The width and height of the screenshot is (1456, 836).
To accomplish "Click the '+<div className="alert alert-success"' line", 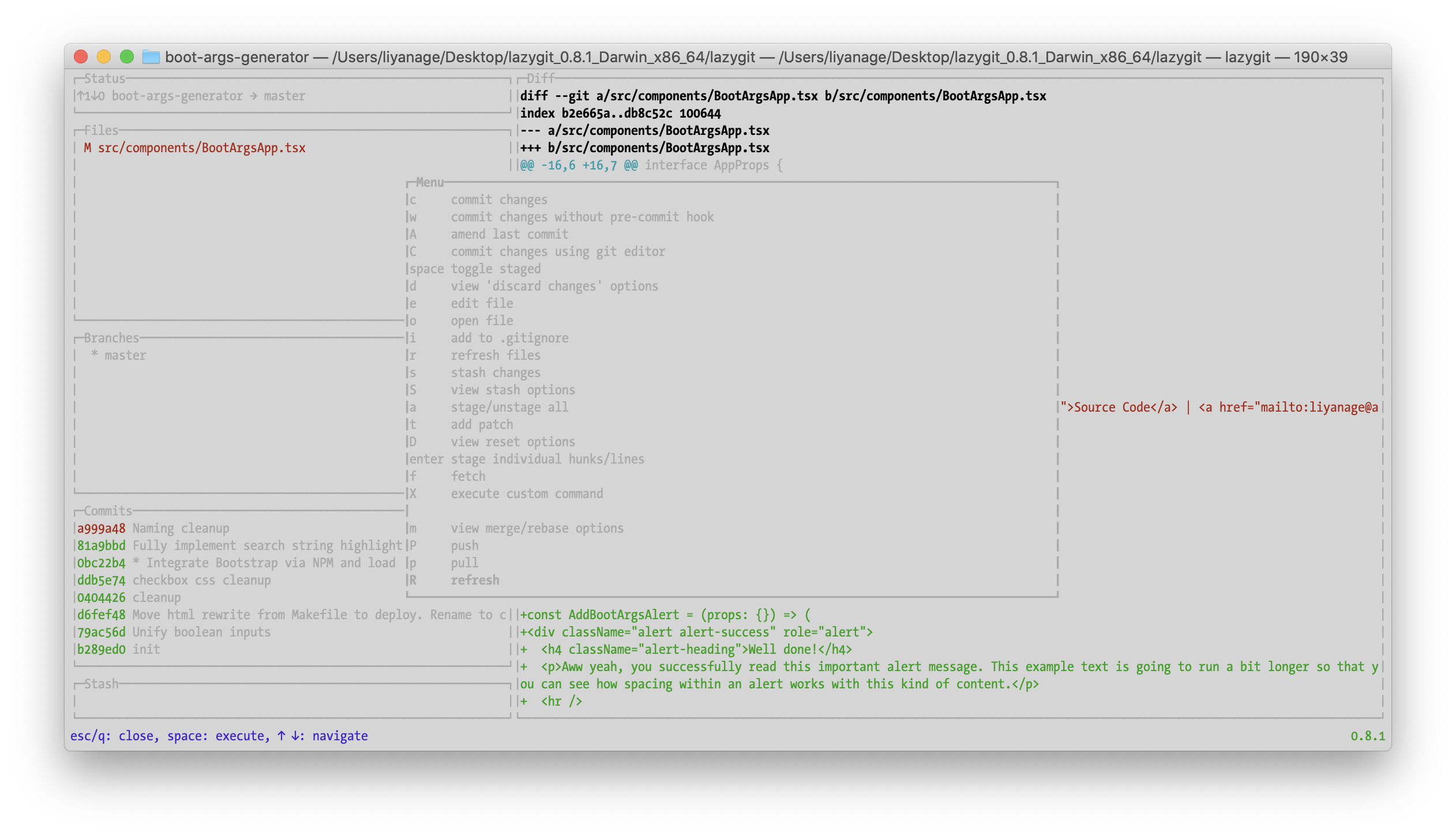I will pos(697,632).
